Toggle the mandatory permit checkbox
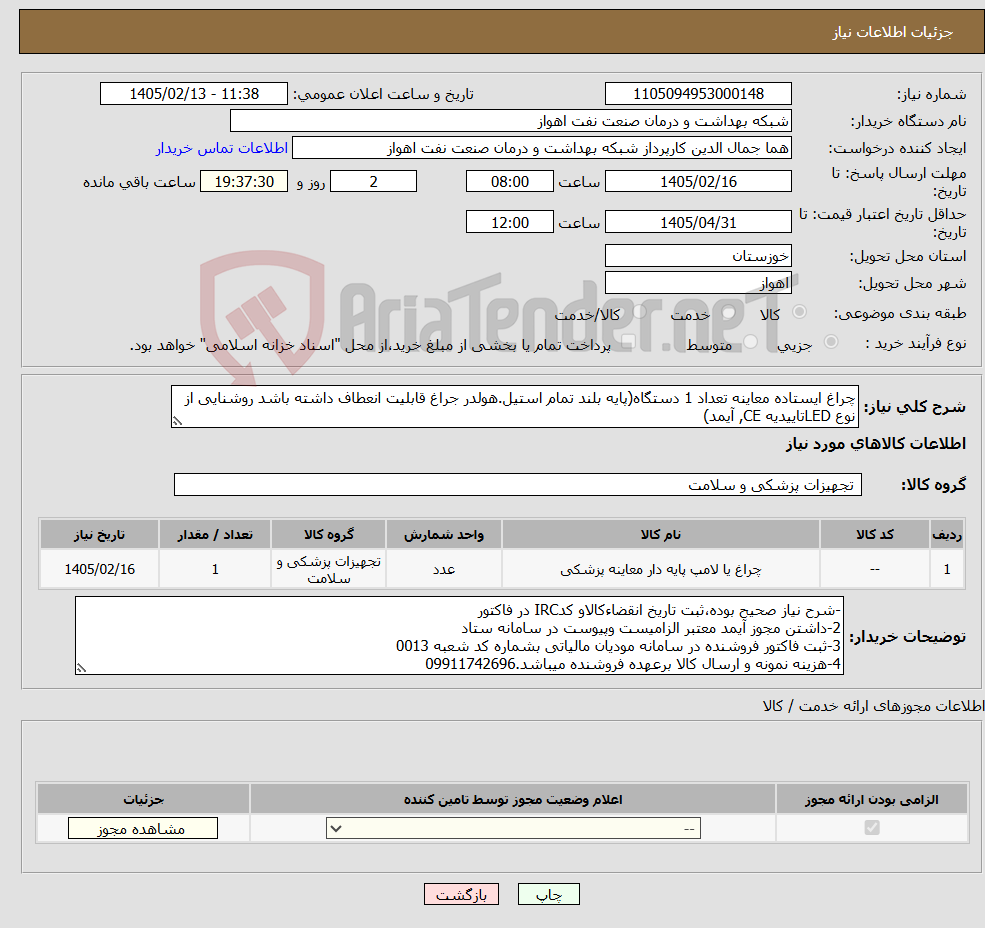The image size is (985, 928). click(x=872, y=827)
